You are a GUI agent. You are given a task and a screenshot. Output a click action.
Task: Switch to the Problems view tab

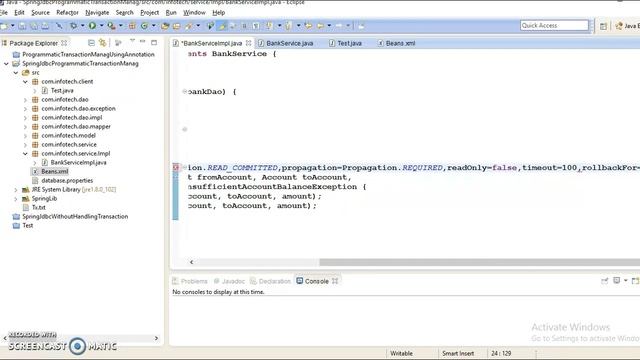coord(190,281)
